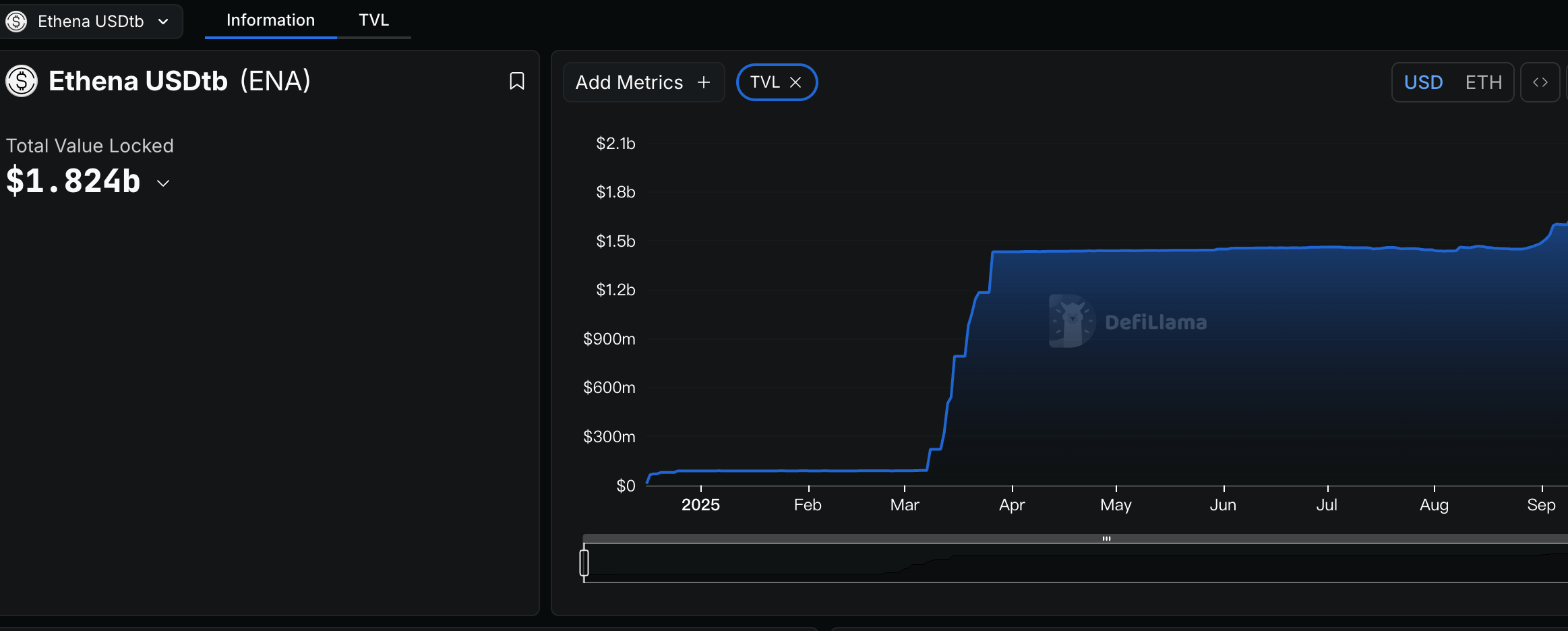The image size is (1568, 631).
Task: Bookmark Ethena USDtb using the bookmark icon
Action: [x=516, y=81]
